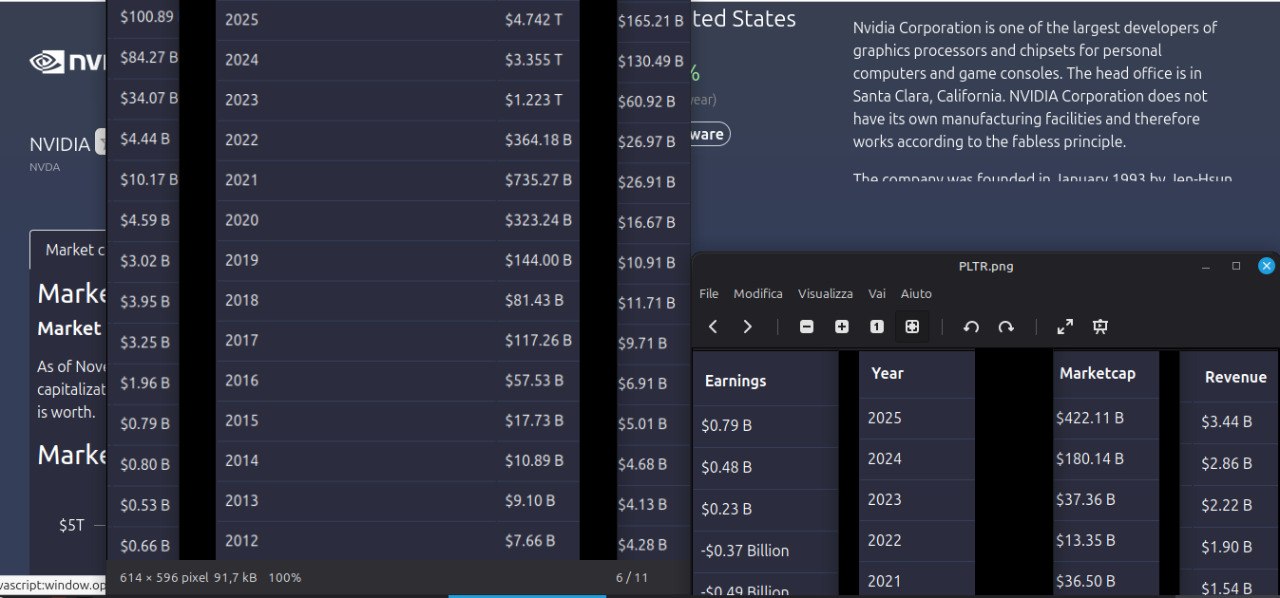Select $117.26 B value in the large table
Viewport: 1280px width, 598px height.
coord(538,340)
